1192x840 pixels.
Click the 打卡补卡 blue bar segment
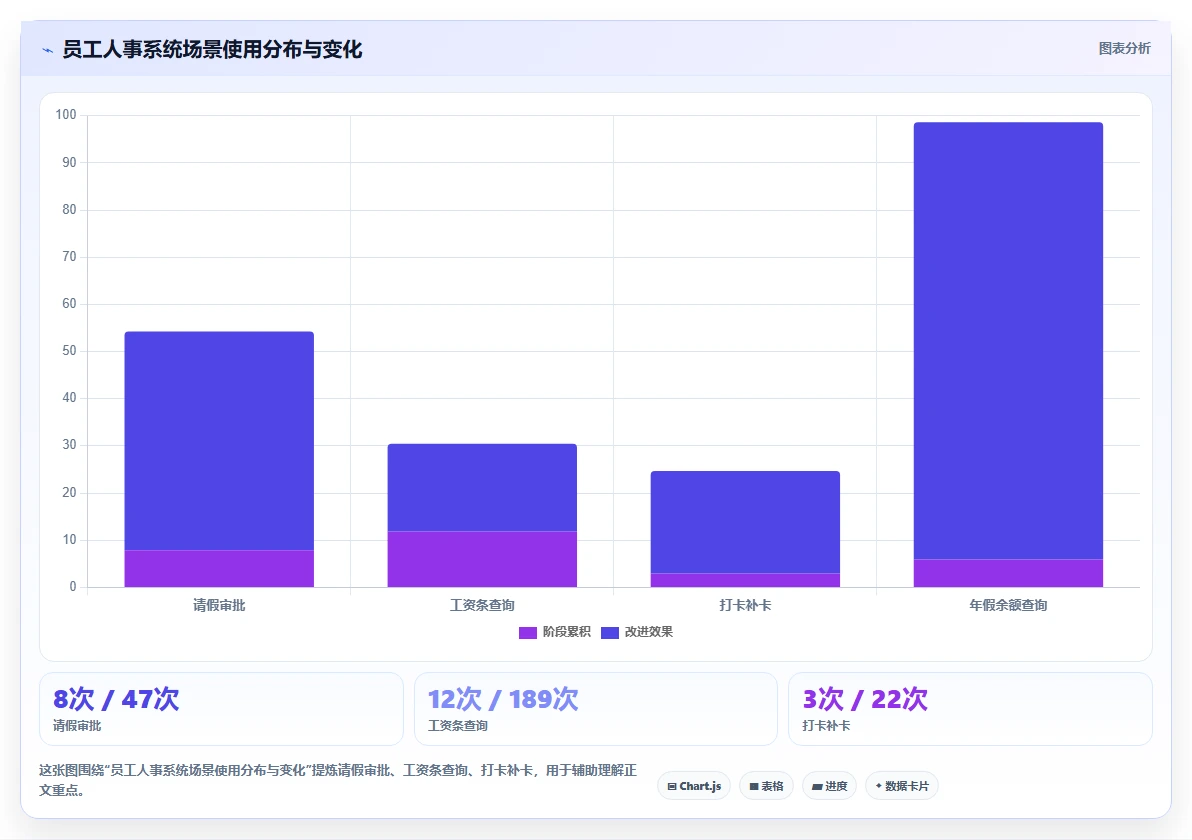(x=745, y=522)
